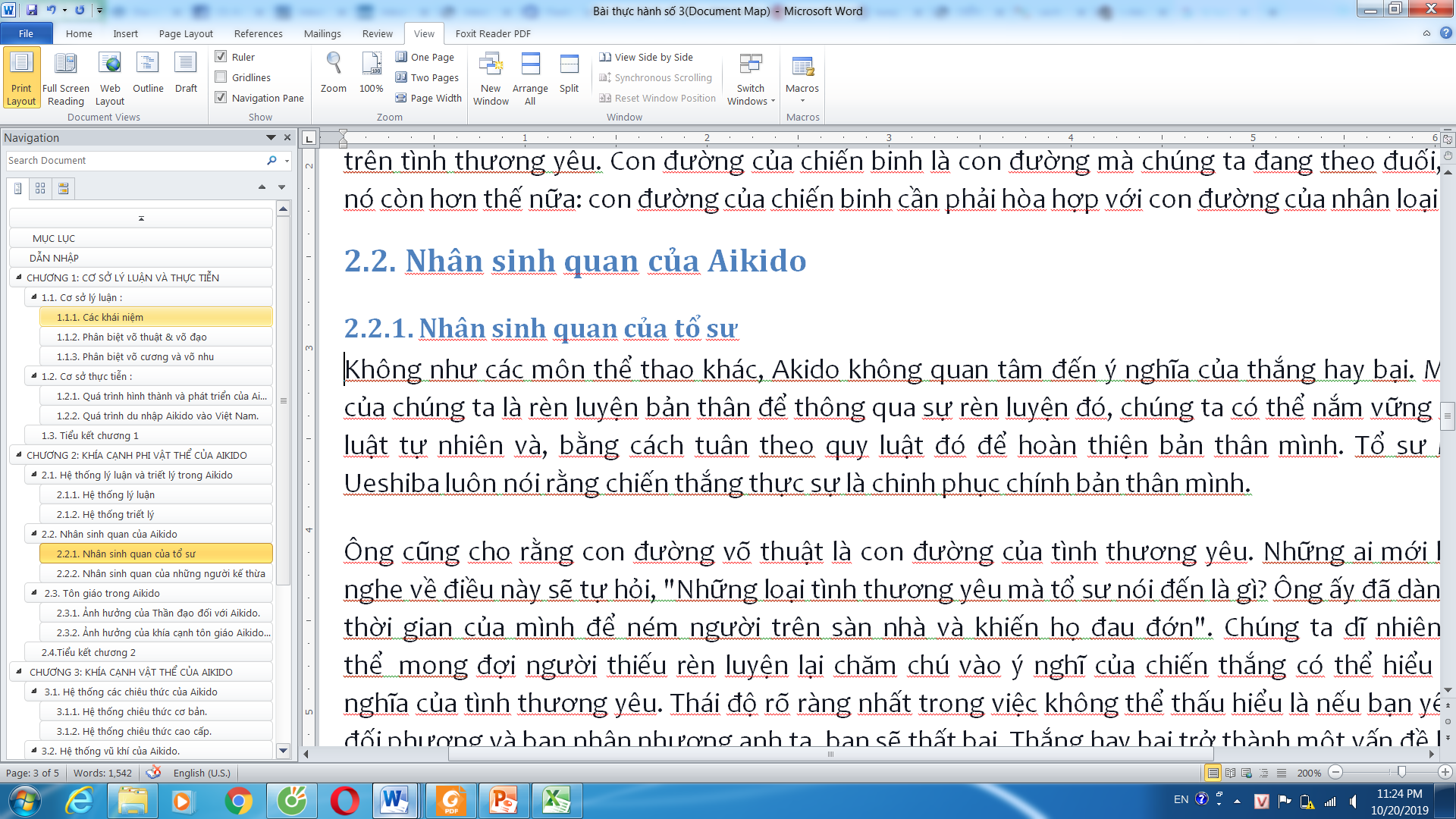Click the zoom slider handle in status bar
This screenshot has height=819, width=1456.
point(1401,772)
